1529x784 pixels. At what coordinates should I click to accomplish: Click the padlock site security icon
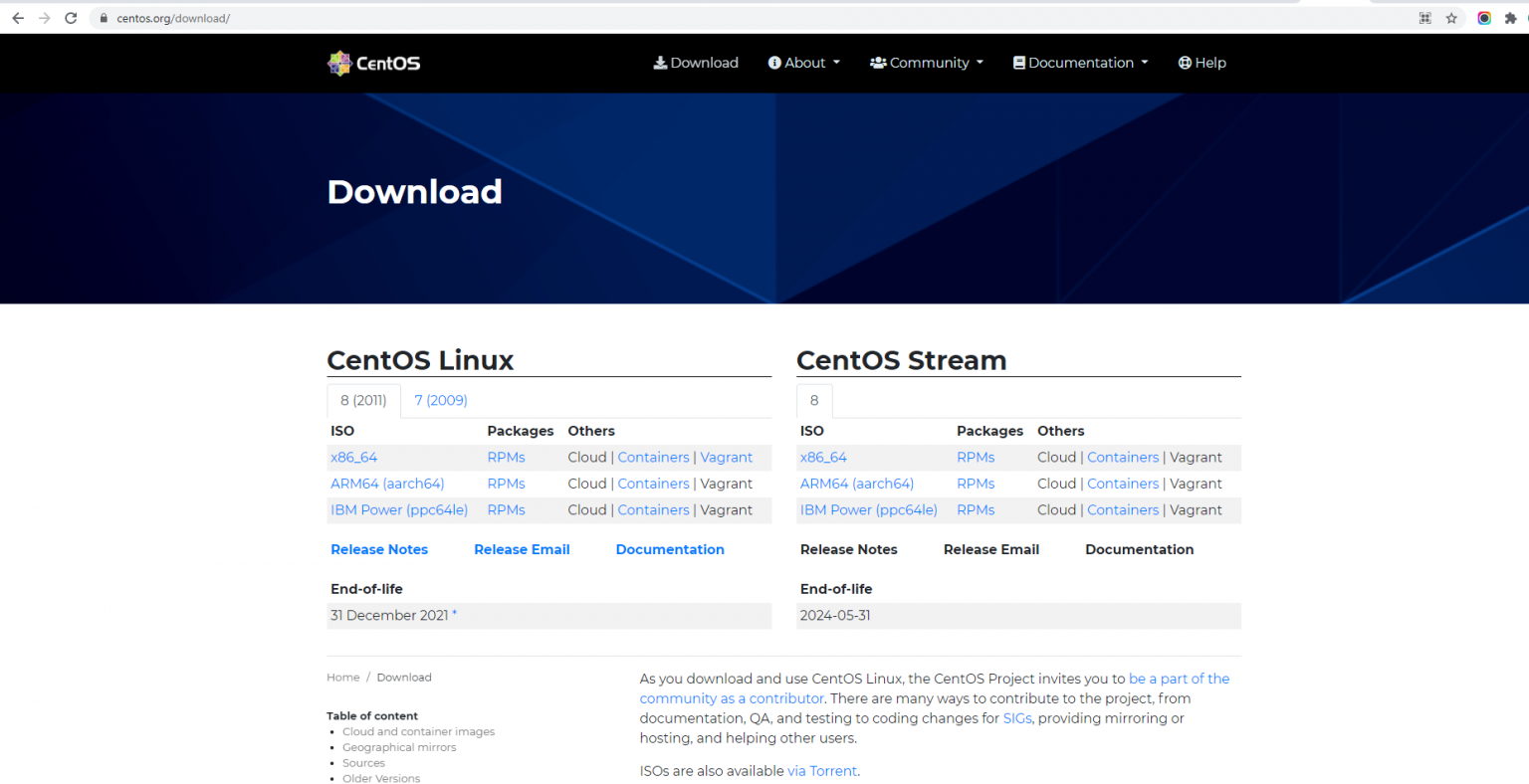pos(104,18)
